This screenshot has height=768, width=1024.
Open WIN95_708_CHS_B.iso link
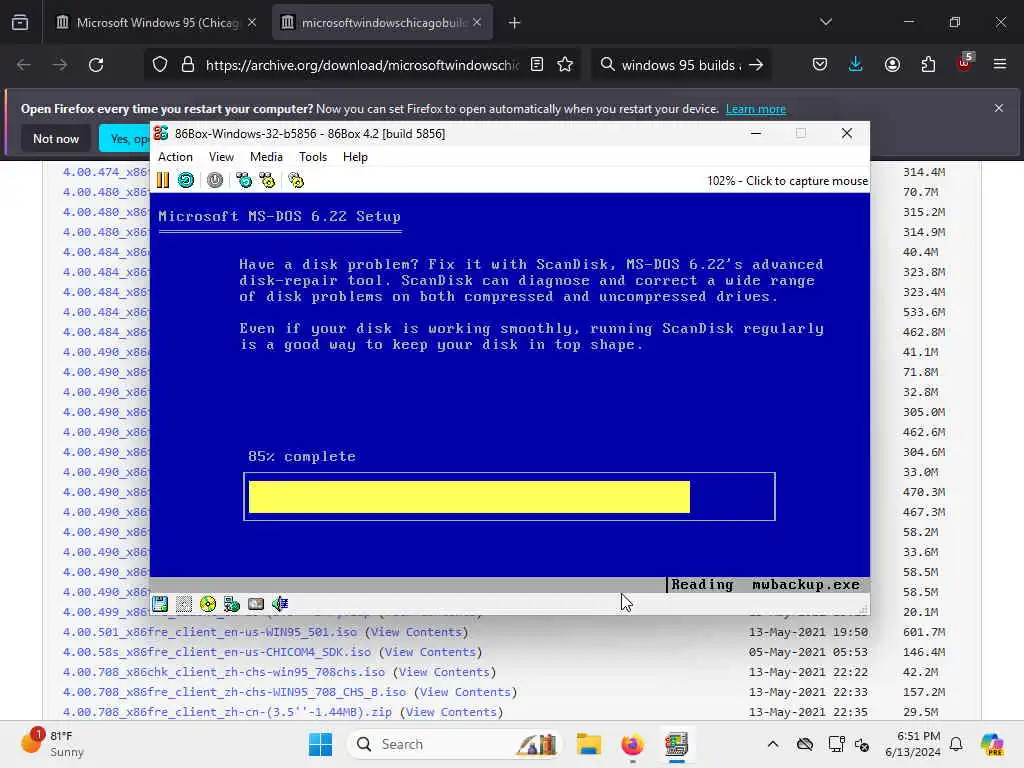234,692
